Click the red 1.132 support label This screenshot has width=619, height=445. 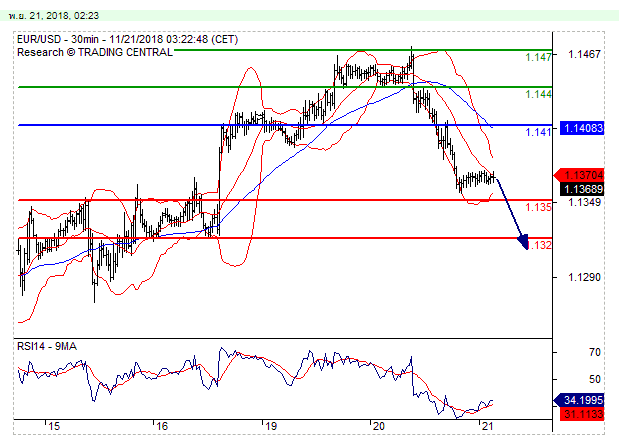point(539,245)
